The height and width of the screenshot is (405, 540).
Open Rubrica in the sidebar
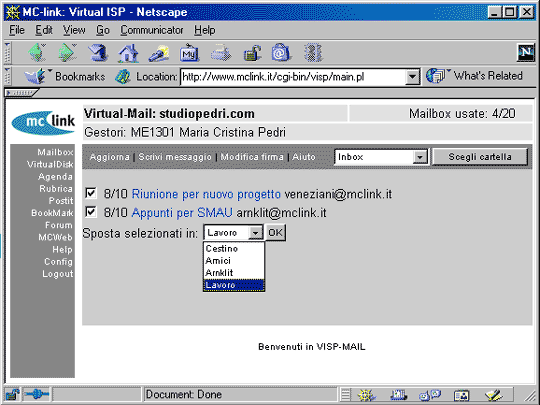pos(56,189)
